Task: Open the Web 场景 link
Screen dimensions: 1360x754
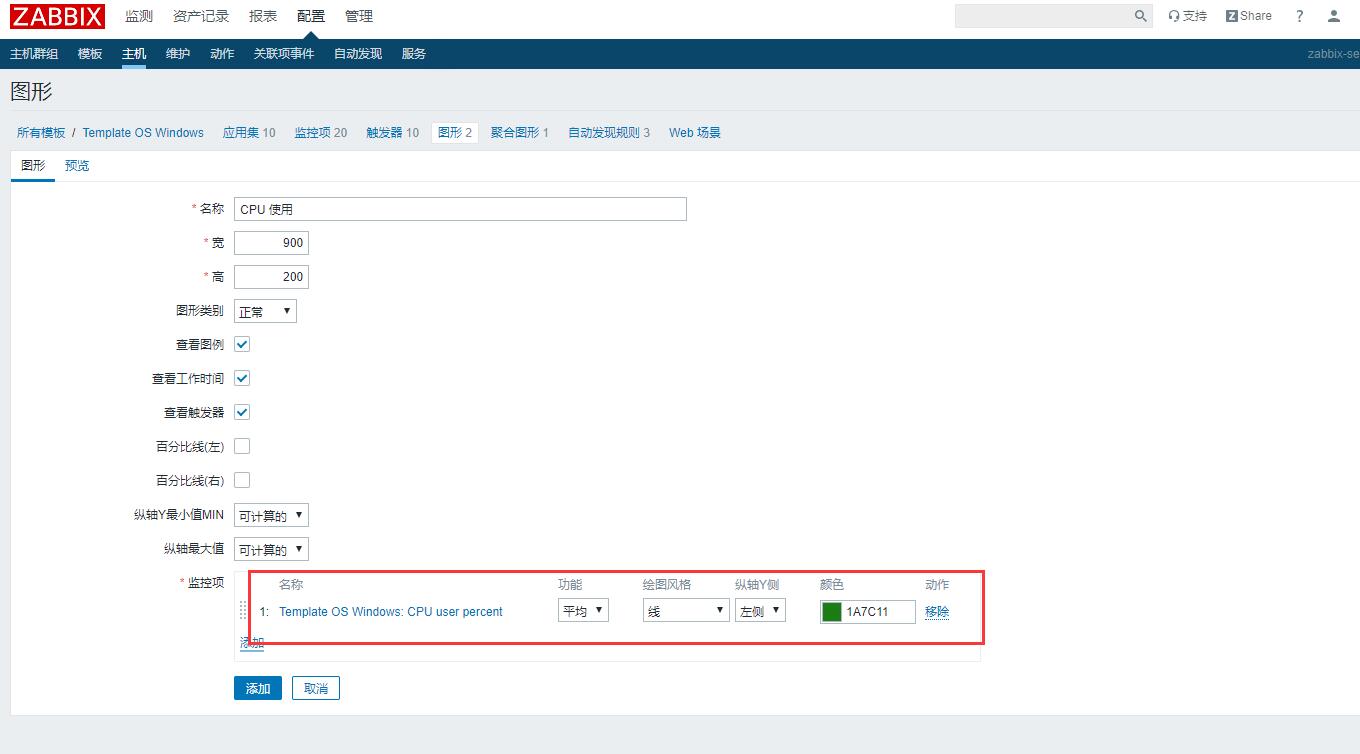Action: click(x=695, y=132)
